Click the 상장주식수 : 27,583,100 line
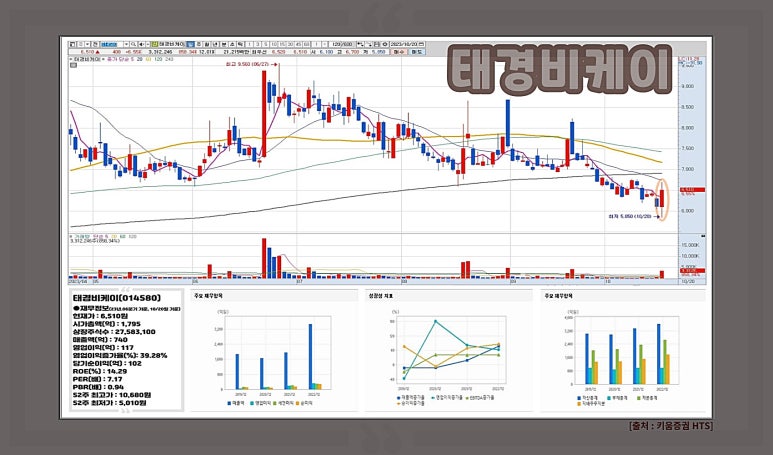 114,332
